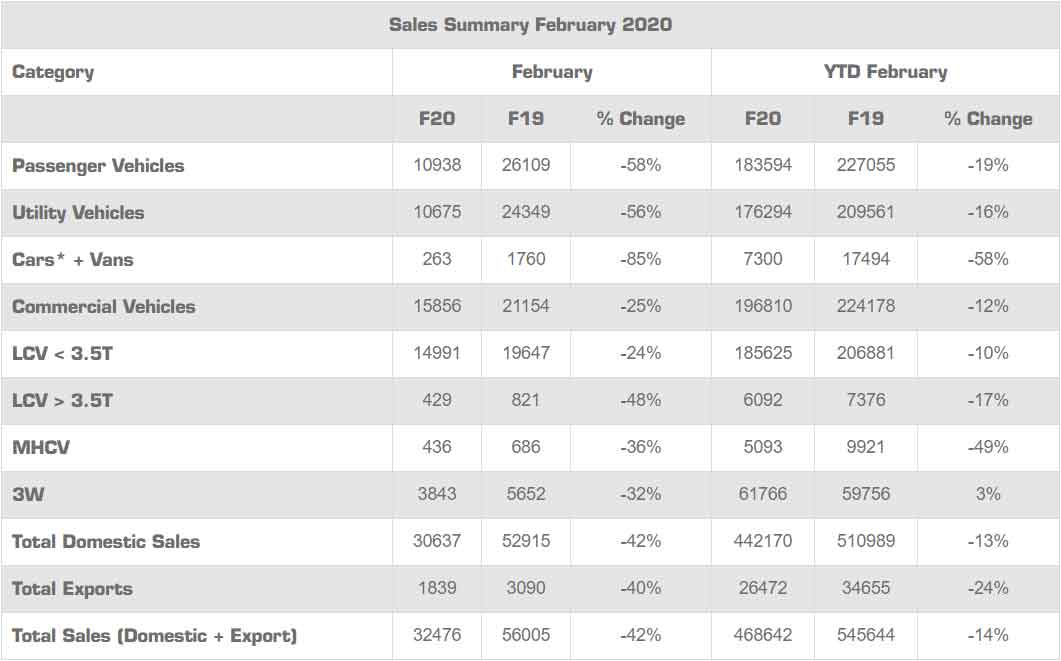Select the 3W YTD change value 3%
Screen dimensions: 1061x661
coord(988,495)
